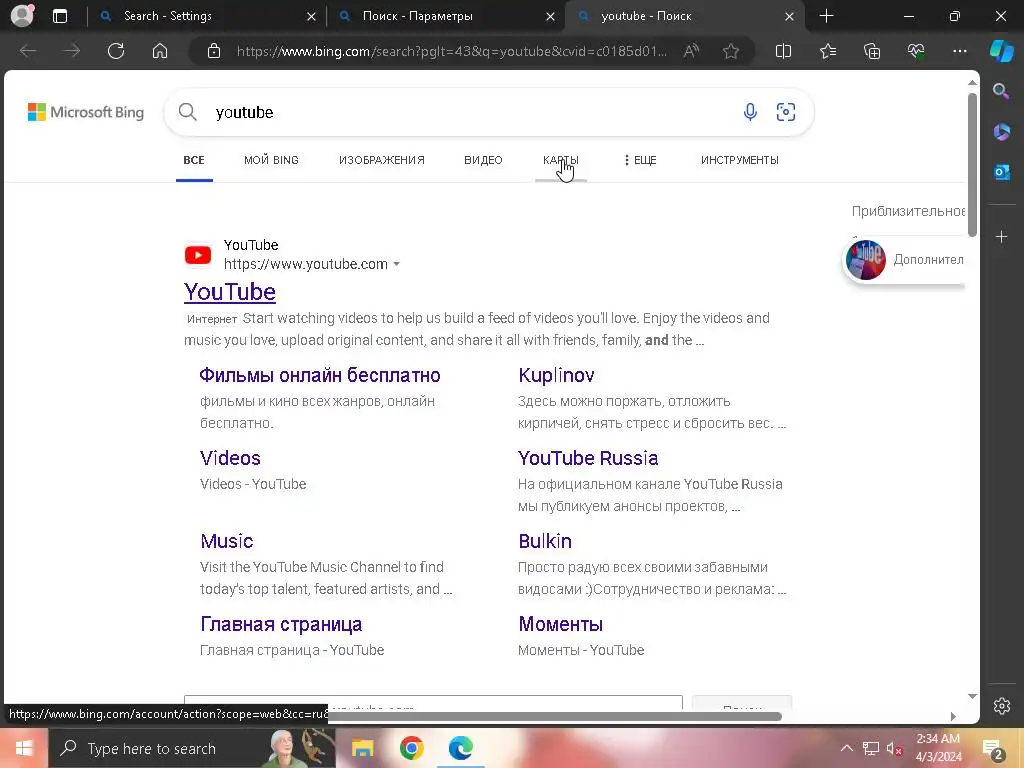The image size is (1024, 768).
Task: Select the ИЗОБРАЖЕНИЯ tab
Action: [381, 160]
